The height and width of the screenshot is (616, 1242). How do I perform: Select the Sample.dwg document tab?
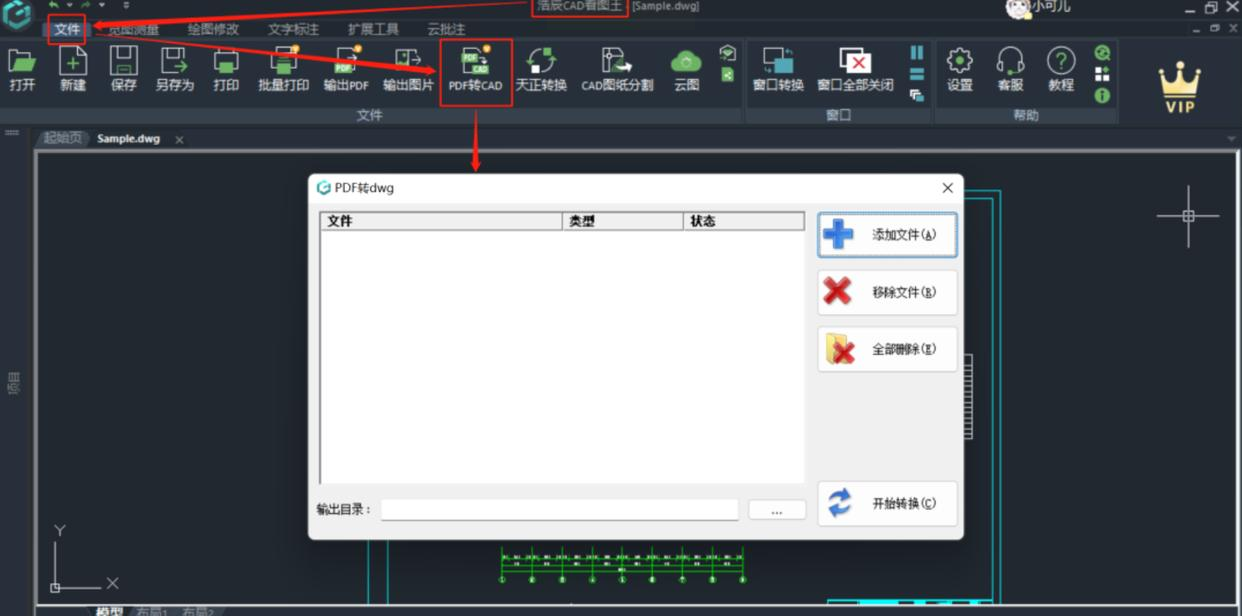(128, 139)
